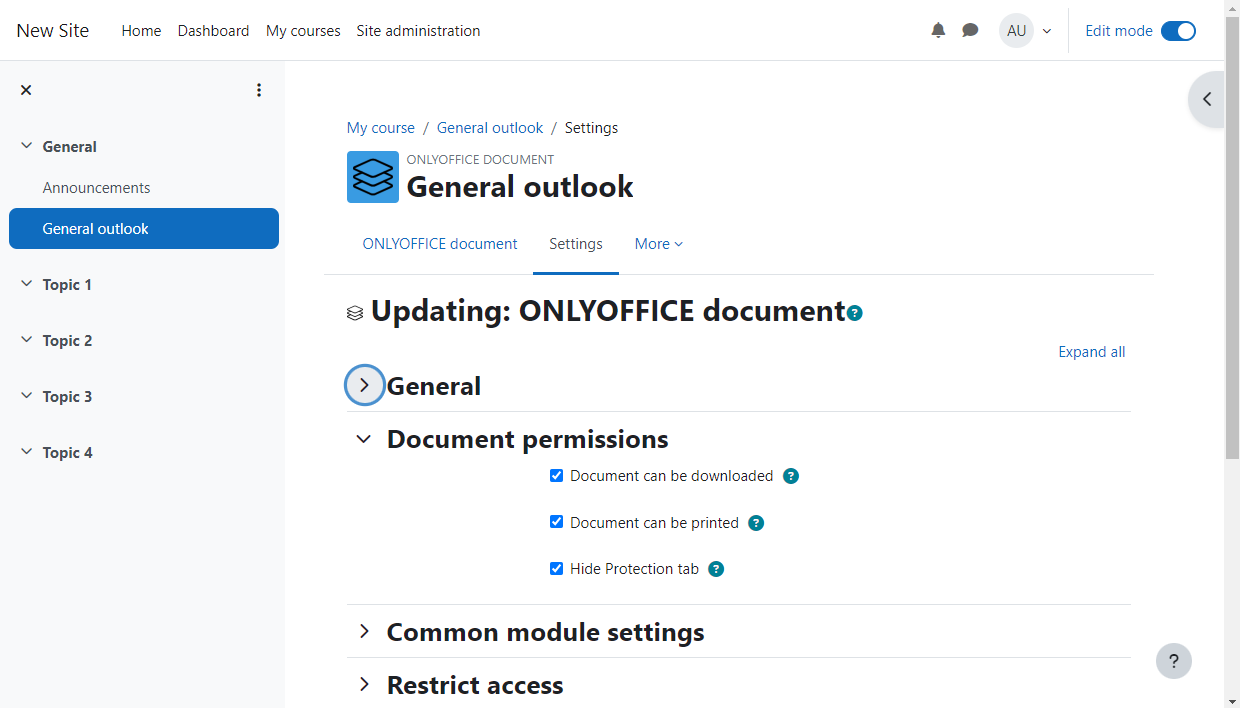Open the notifications bell
The width and height of the screenshot is (1240, 708).
coord(938,30)
